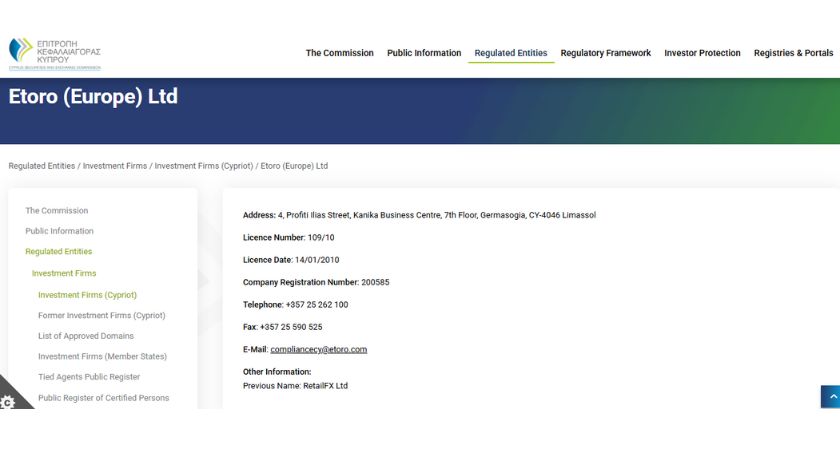Open Public Register of Certified Persons
Viewport: 840px width, 473px height.
[x=103, y=397]
